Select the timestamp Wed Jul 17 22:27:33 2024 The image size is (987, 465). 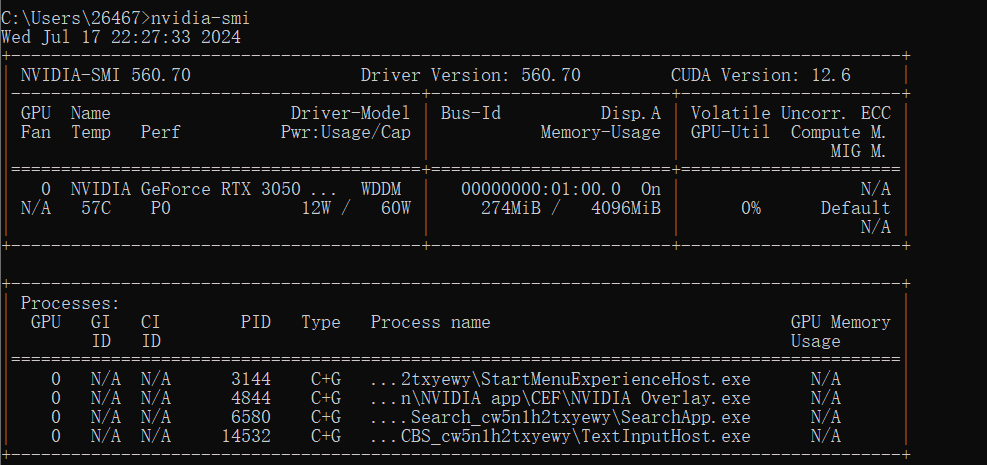click(x=121, y=37)
